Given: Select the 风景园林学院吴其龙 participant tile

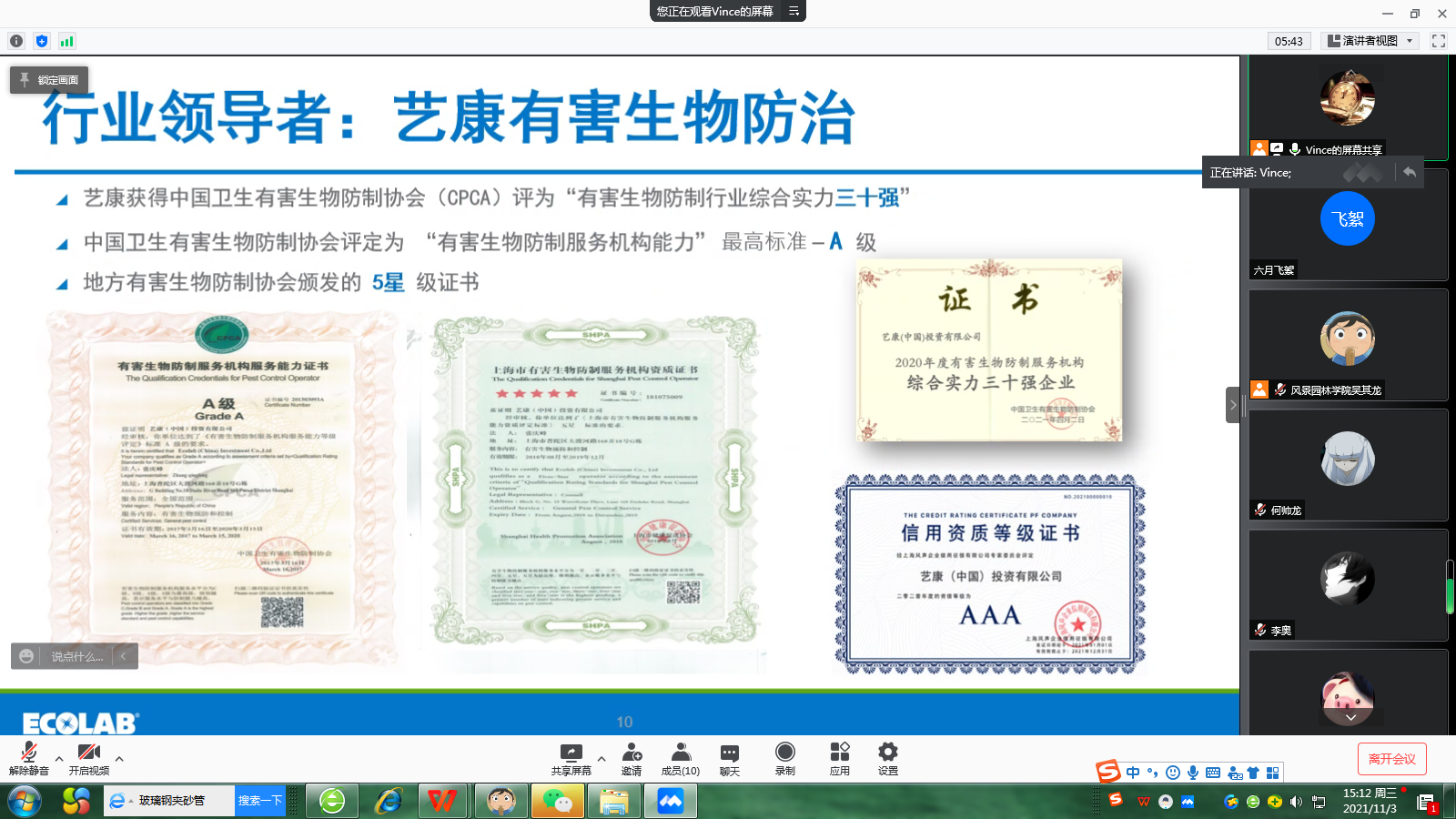Looking at the screenshot, I should pos(1348,345).
